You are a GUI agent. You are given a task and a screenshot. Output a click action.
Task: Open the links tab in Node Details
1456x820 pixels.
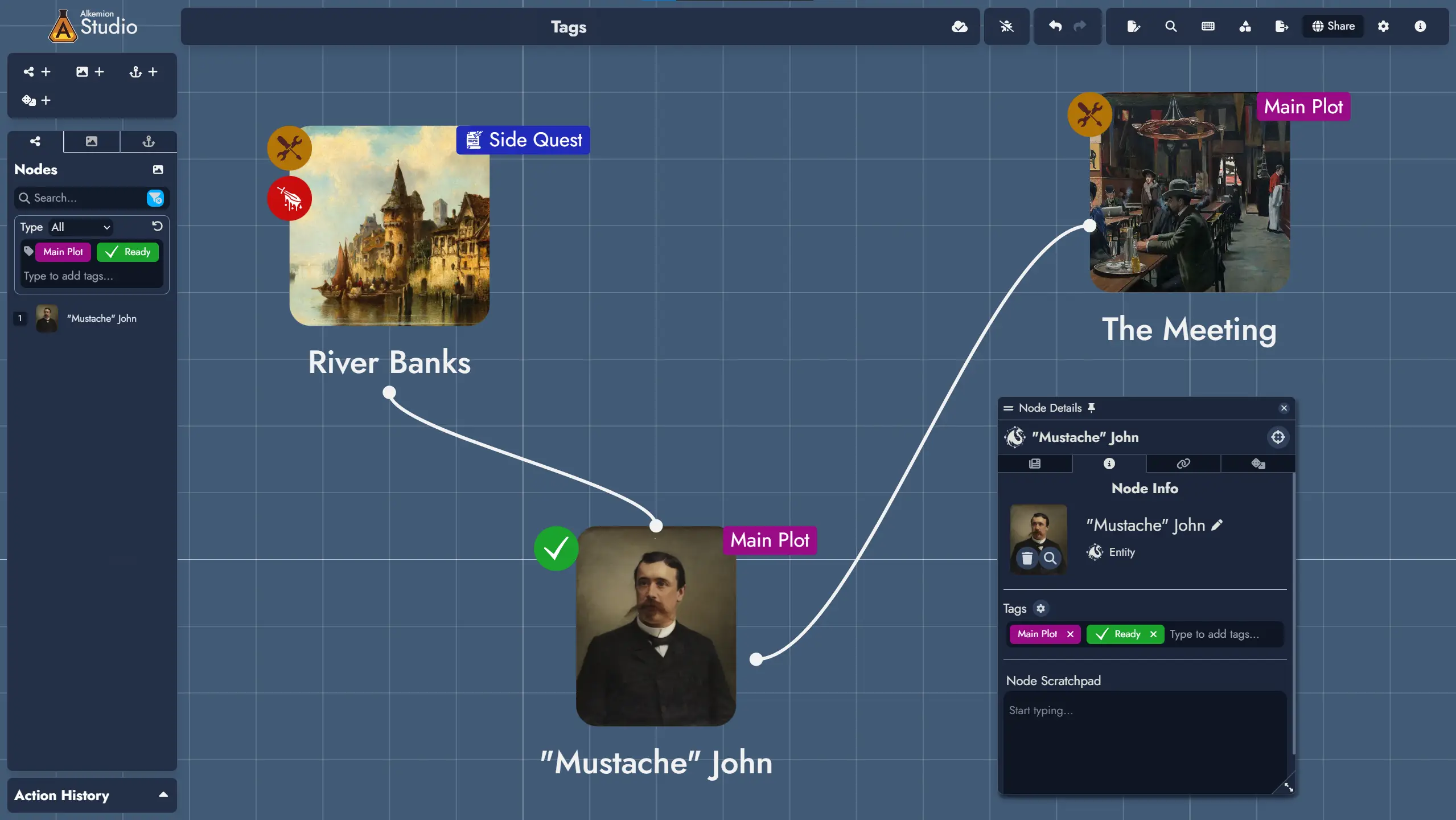tap(1182, 464)
